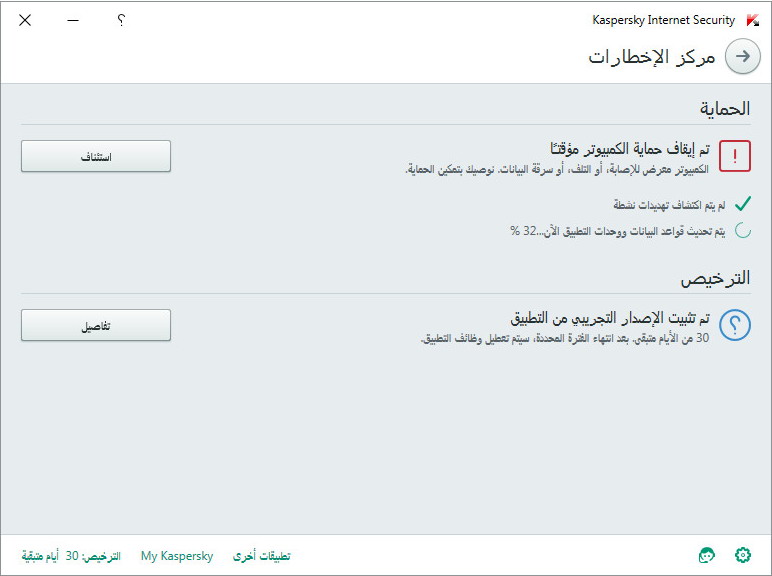Screen dimensions: 772x576
Task: Open the تطبيقات أخرى other apps link
Action: 261,556
